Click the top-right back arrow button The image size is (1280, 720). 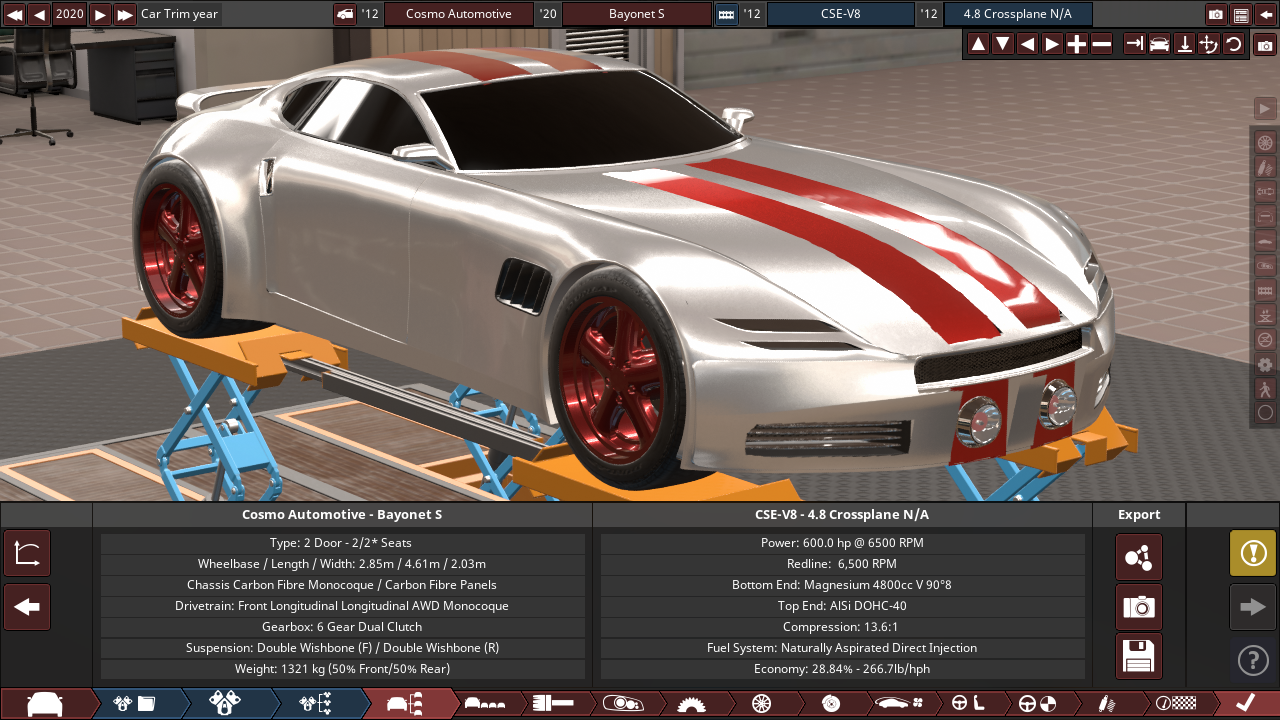point(1266,14)
